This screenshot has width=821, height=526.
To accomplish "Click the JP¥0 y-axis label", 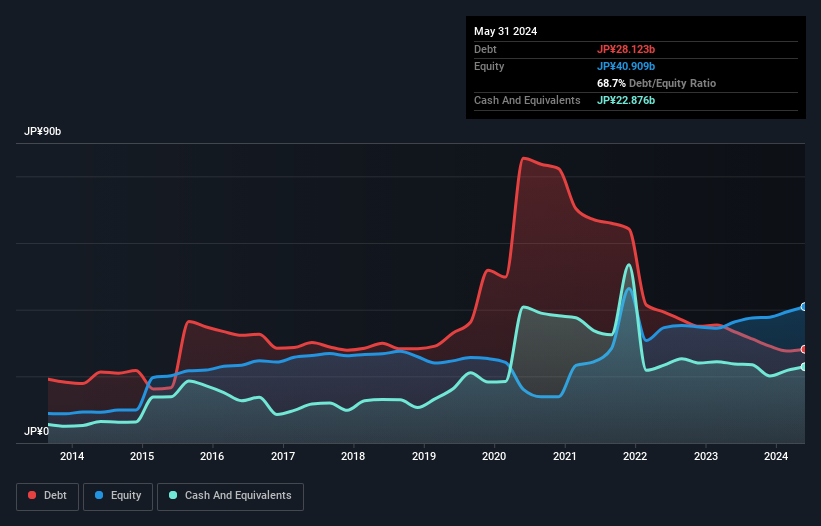I will (x=36, y=431).
